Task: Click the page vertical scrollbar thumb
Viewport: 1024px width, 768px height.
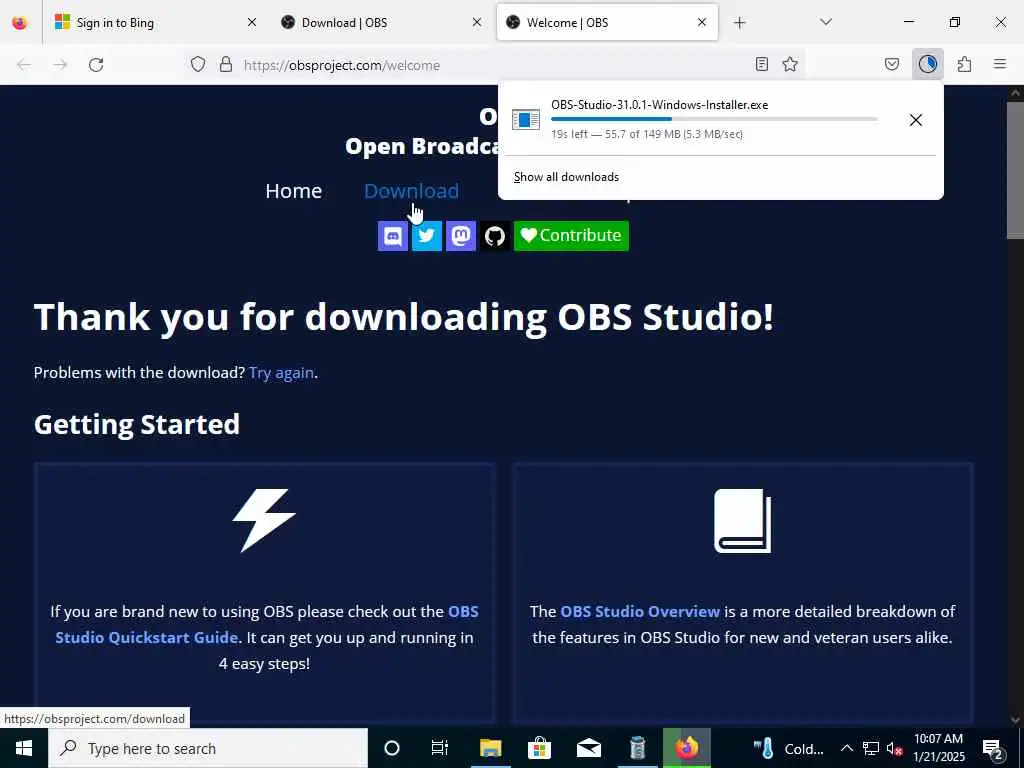Action: [1015, 170]
